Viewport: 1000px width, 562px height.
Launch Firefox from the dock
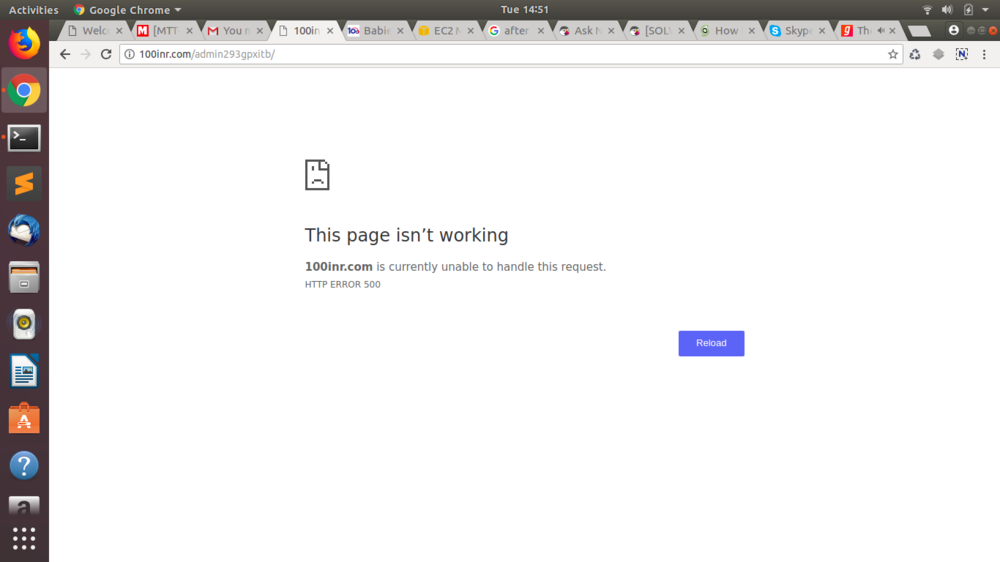(24, 43)
